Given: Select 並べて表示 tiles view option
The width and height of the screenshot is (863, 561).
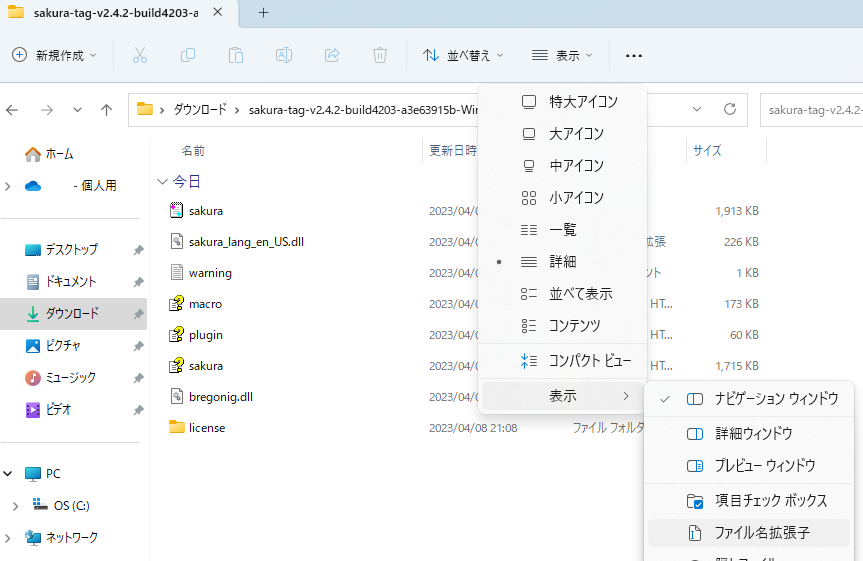Looking at the screenshot, I should (562, 293).
